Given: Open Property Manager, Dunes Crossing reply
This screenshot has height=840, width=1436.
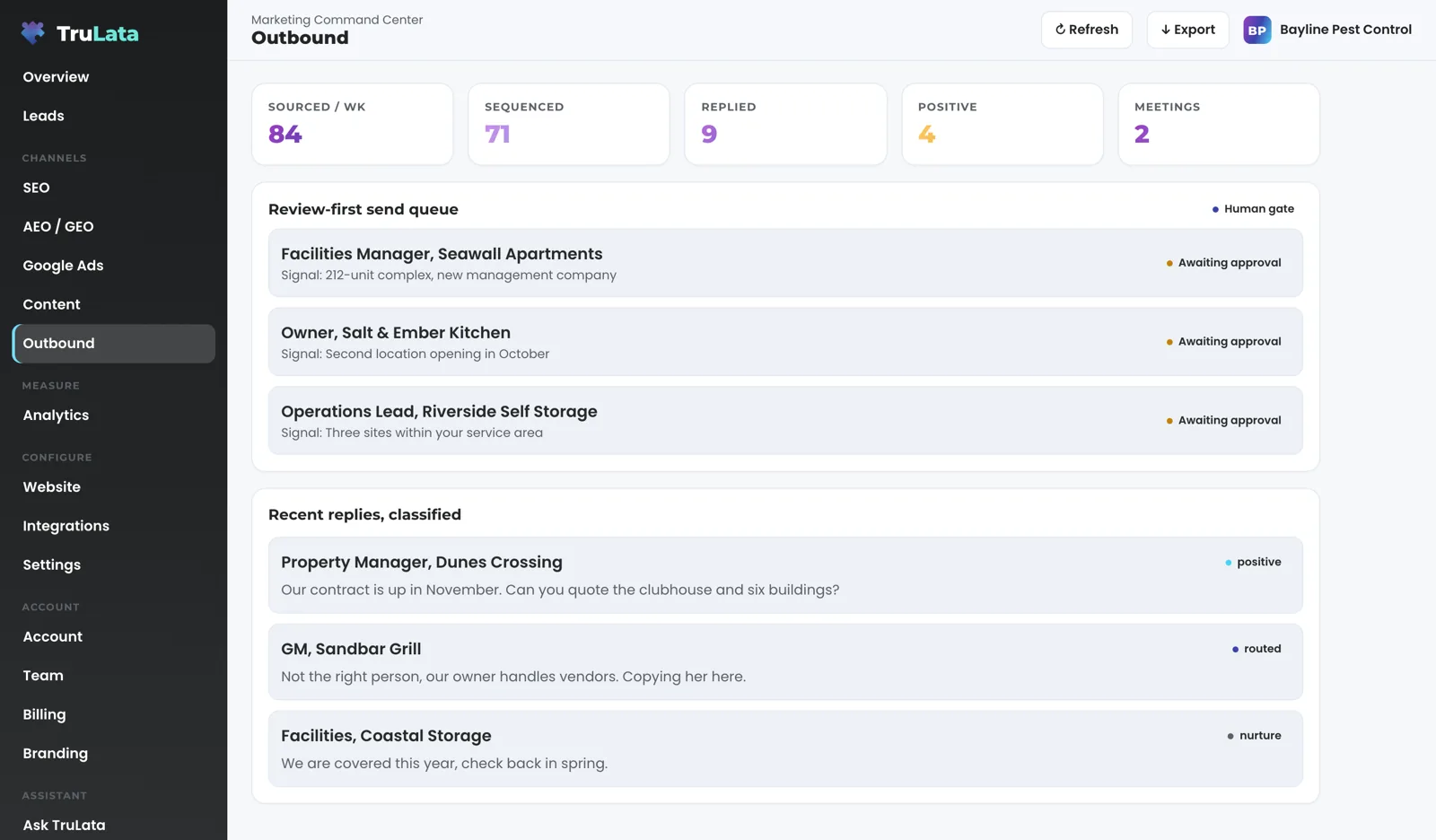Looking at the screenshot, I should coord(785,575).
